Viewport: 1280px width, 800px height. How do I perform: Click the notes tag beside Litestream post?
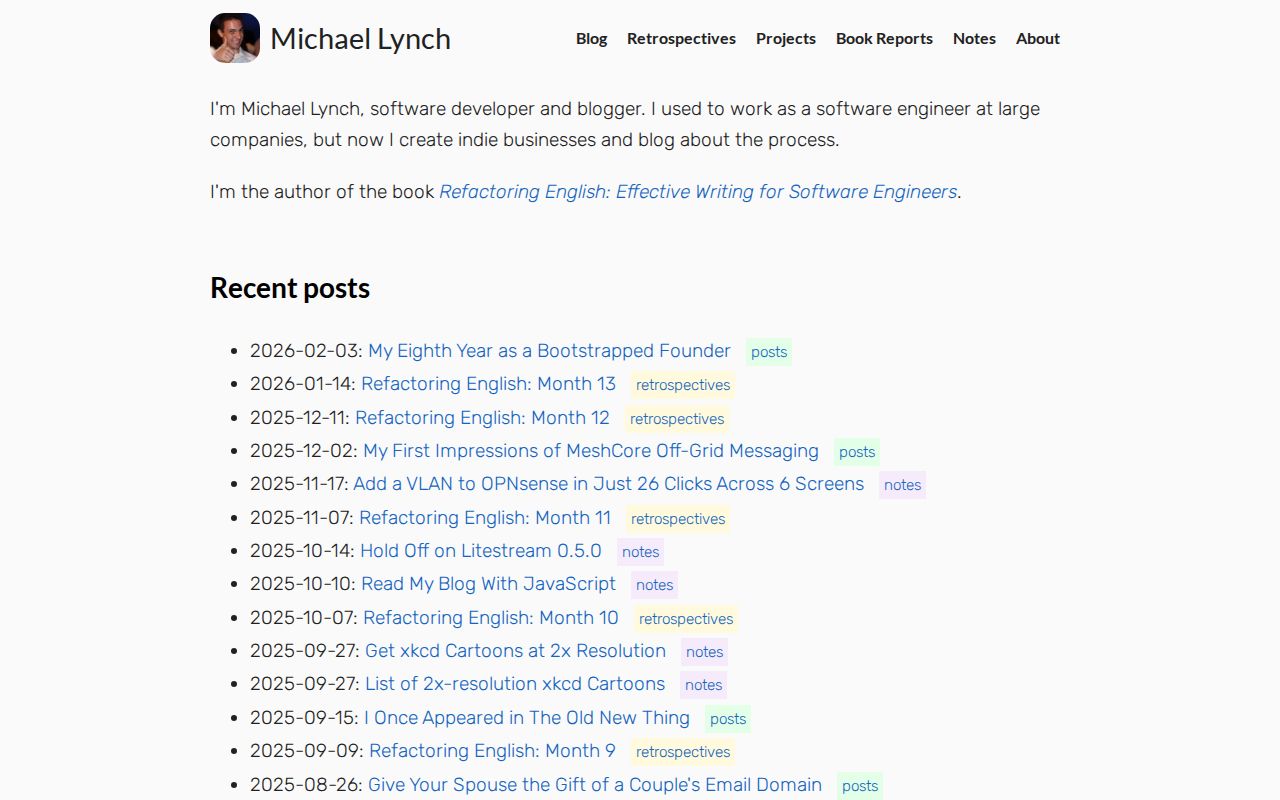click(x=640, y=552)
